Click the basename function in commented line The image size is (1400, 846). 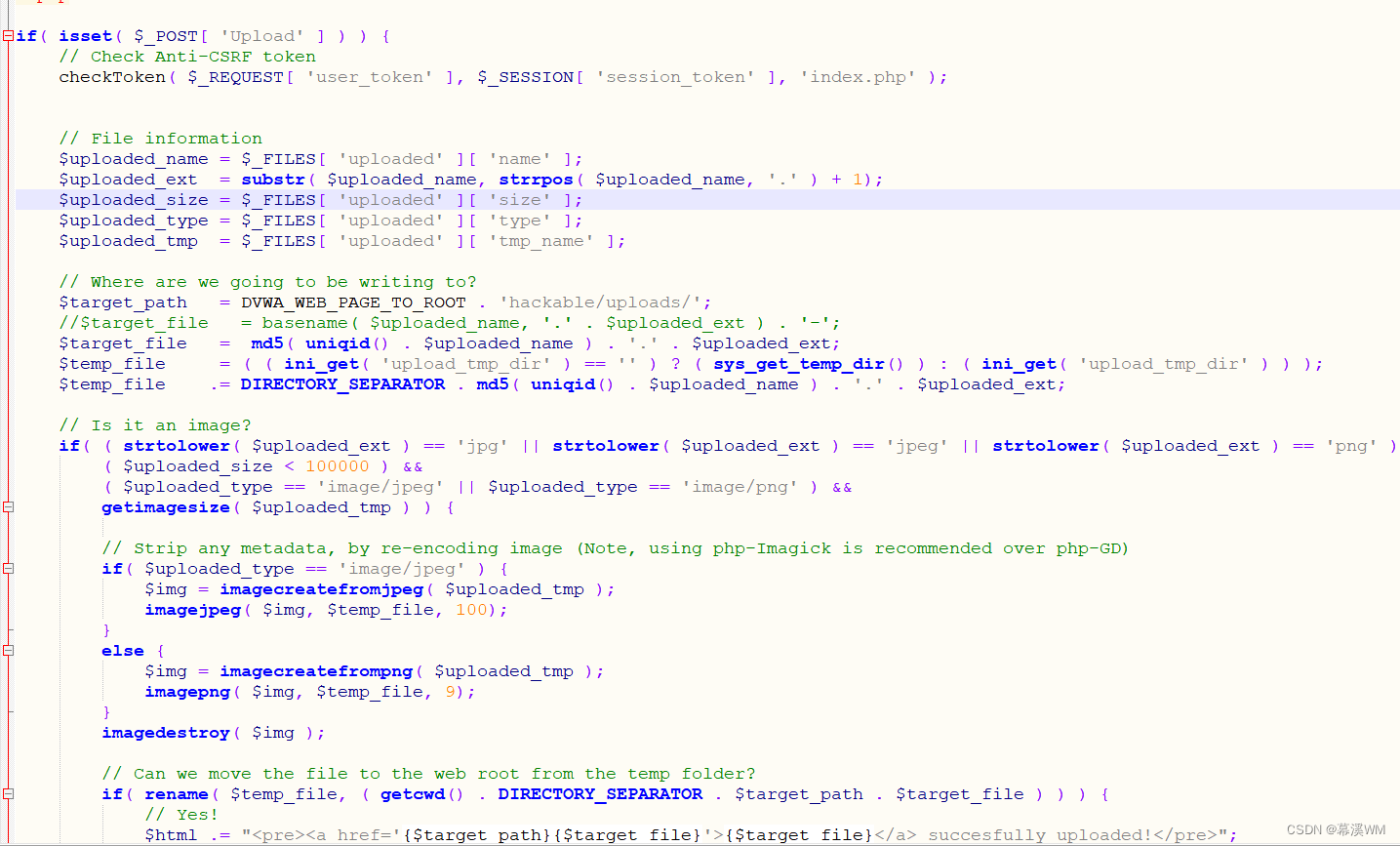pyautogui.click(x=304, y=323)
